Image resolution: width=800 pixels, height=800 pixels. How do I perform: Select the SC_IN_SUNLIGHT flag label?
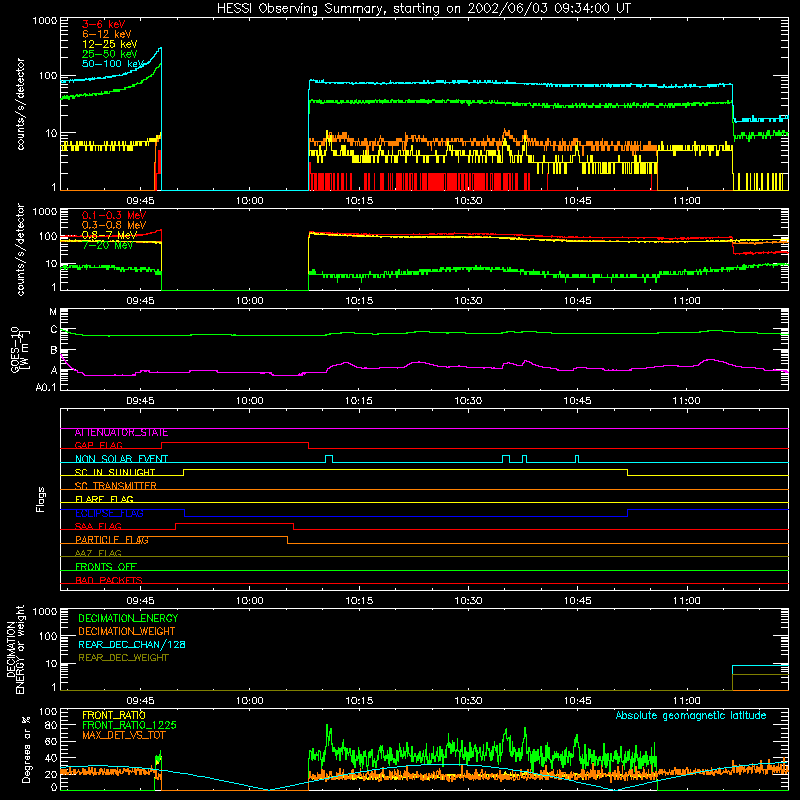pyautogui.click(x=115, y=472)
